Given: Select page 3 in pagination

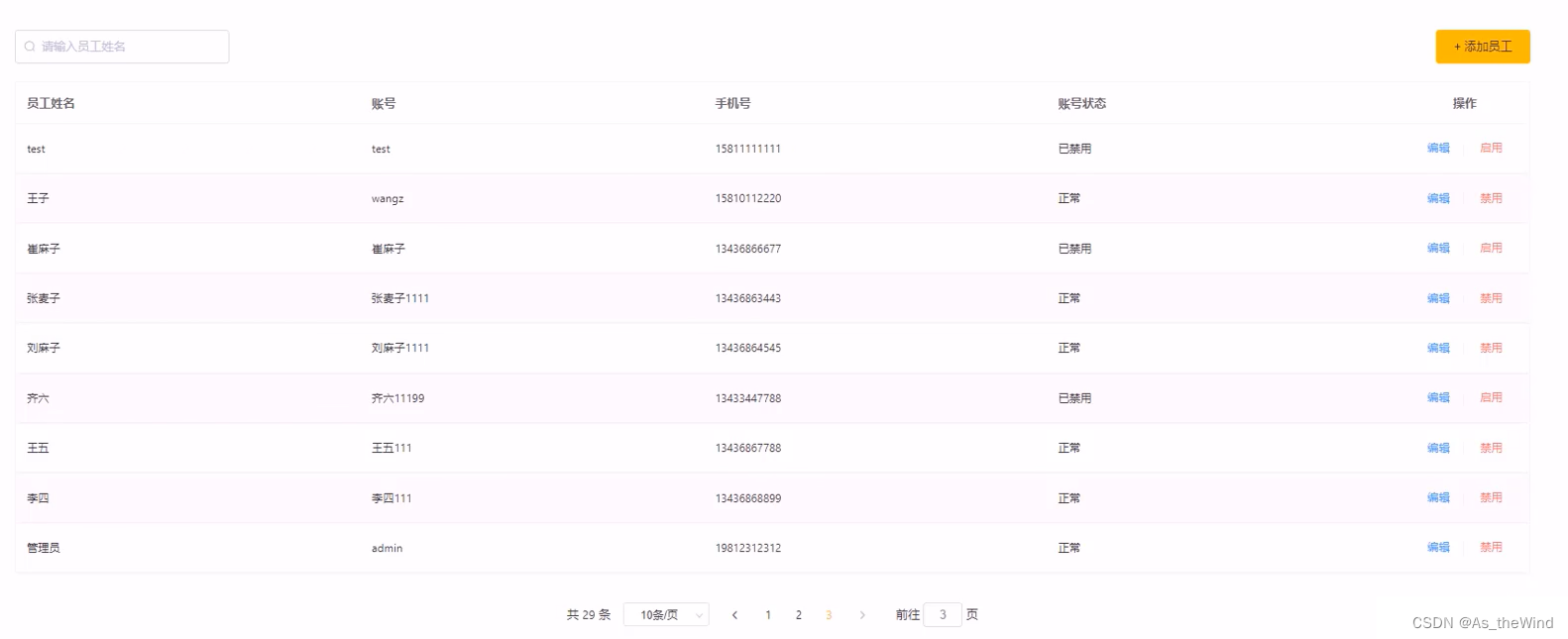Looking at the screenshot, I should 829,615.
